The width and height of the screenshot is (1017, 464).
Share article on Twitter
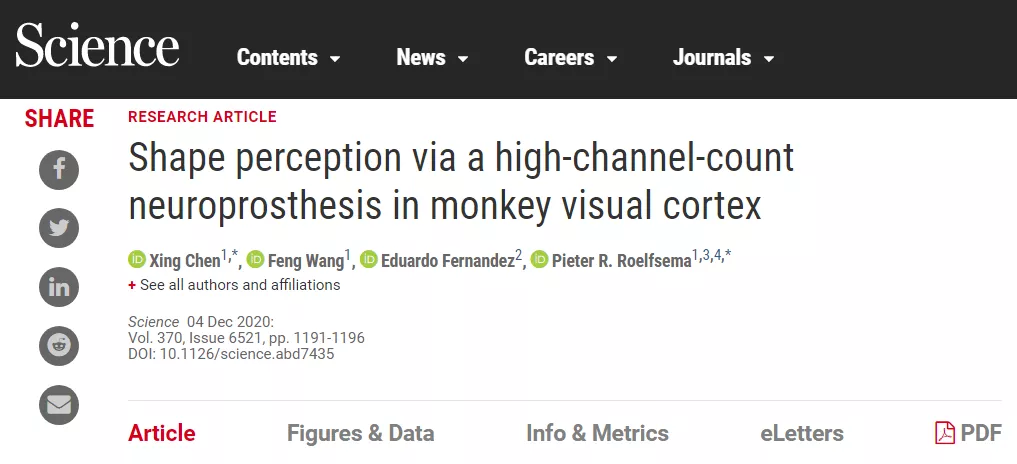tap(59, 228)
